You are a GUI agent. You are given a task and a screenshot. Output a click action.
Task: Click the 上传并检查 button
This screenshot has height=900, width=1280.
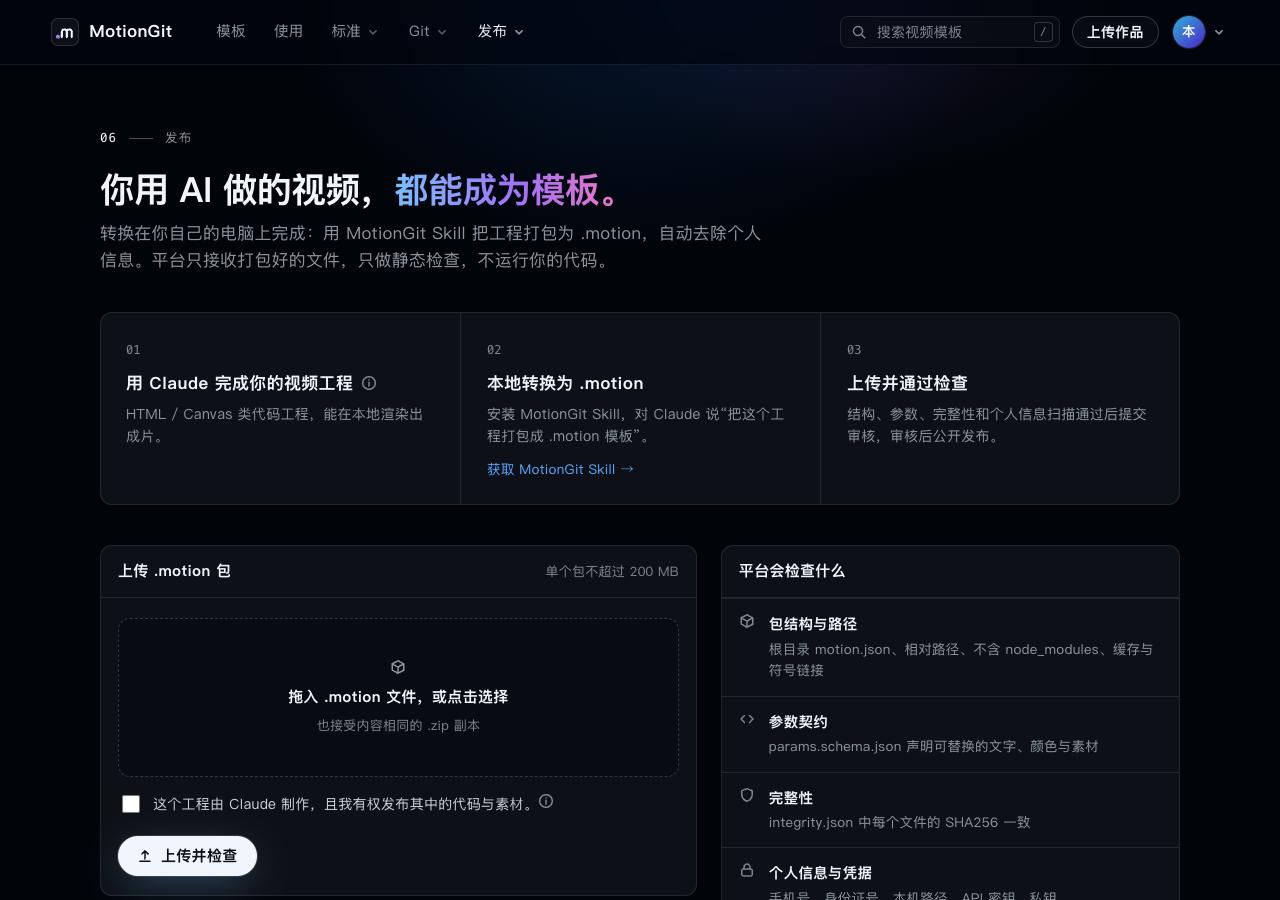[187, 856]
